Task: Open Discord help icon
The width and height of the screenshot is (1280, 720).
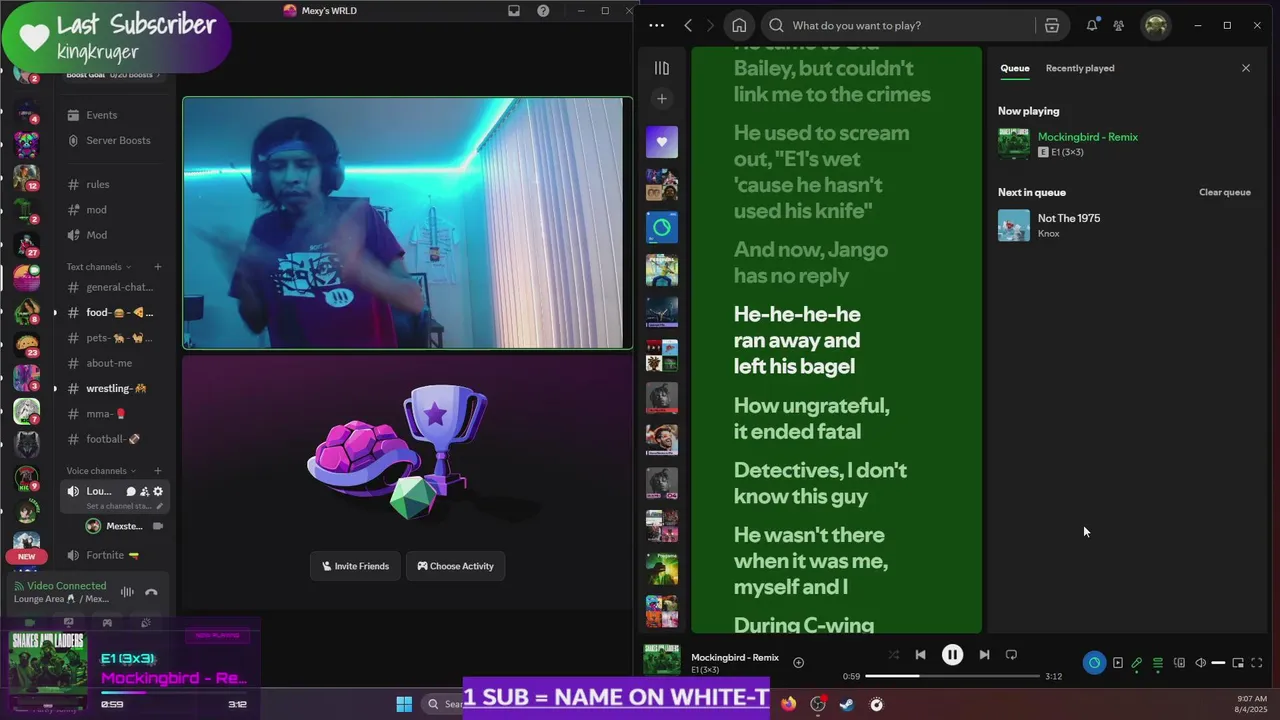Action: coord(543,11)
